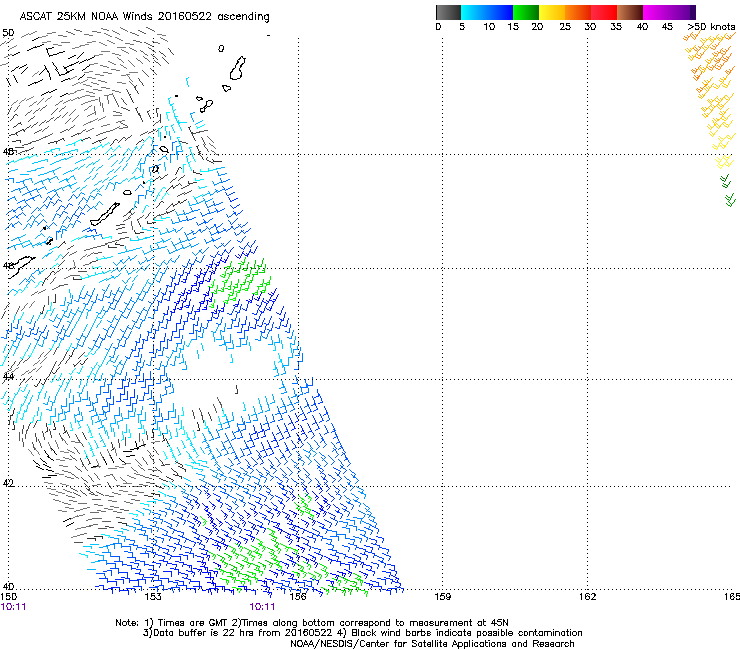The width and height of the screenshot is (740, 650).
Task: Click the longitude label 162
Action: [587, 597]
